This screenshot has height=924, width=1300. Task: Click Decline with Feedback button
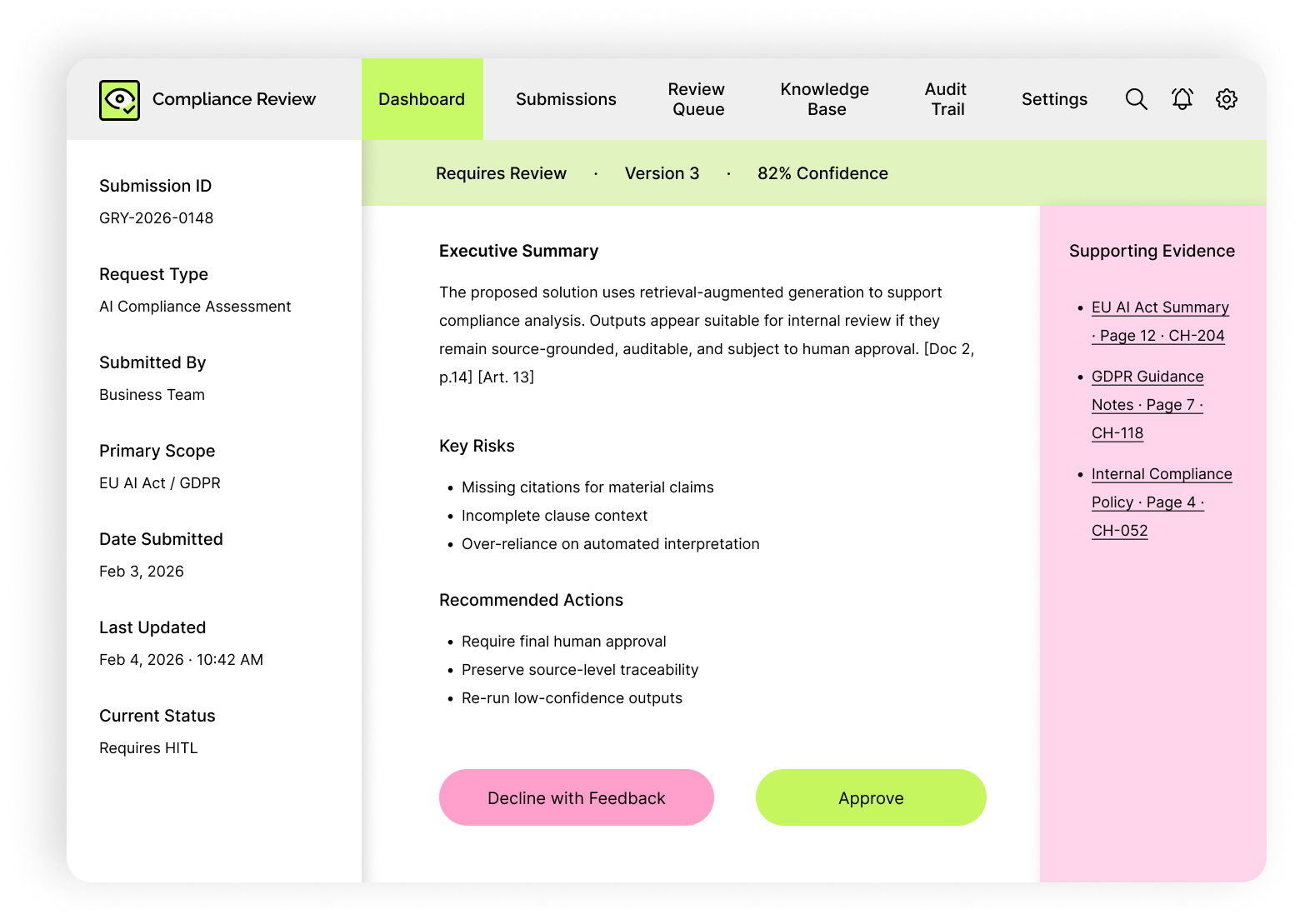pos(577,797)
